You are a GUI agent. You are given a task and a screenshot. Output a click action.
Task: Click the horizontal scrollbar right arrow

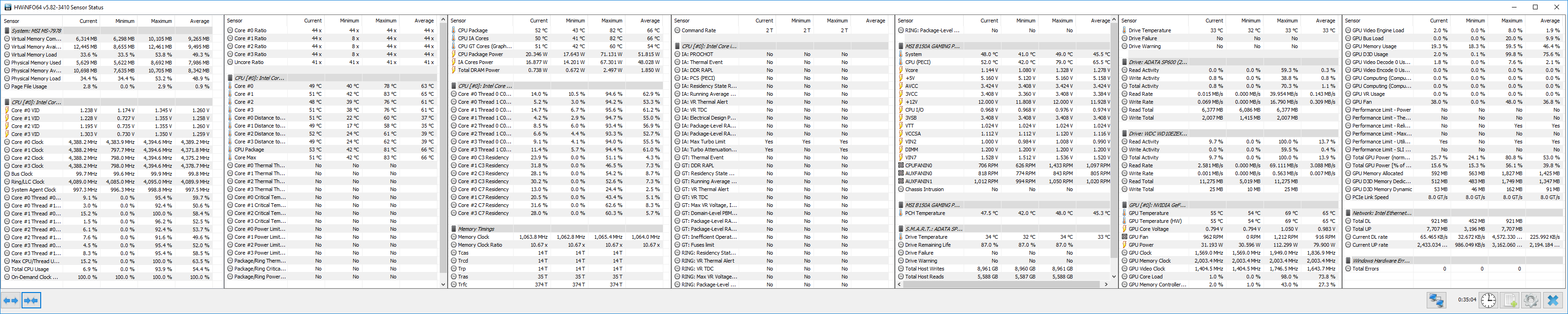pos(1106,284)
